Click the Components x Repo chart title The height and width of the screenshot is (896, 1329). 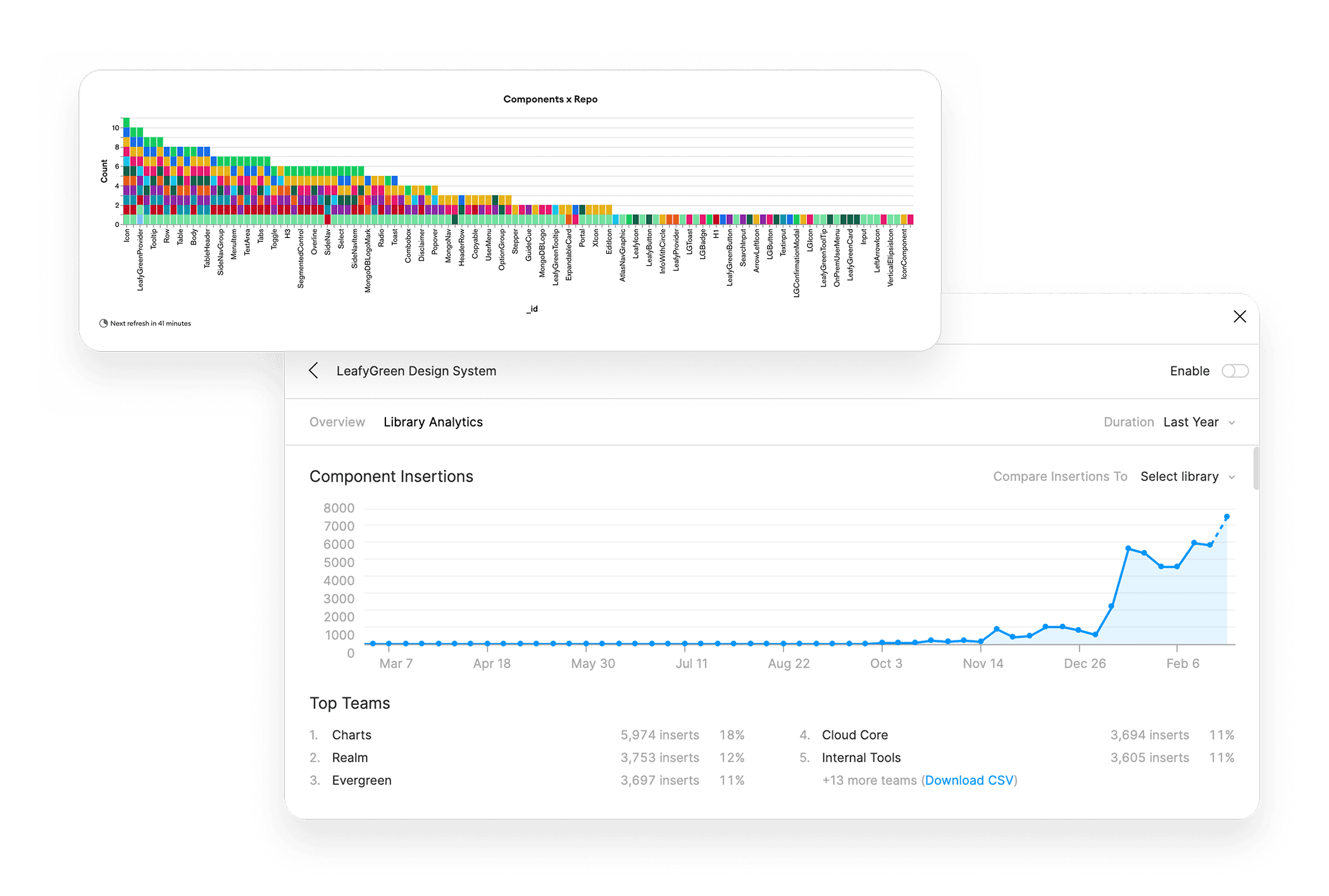click(x=550, y=99)
